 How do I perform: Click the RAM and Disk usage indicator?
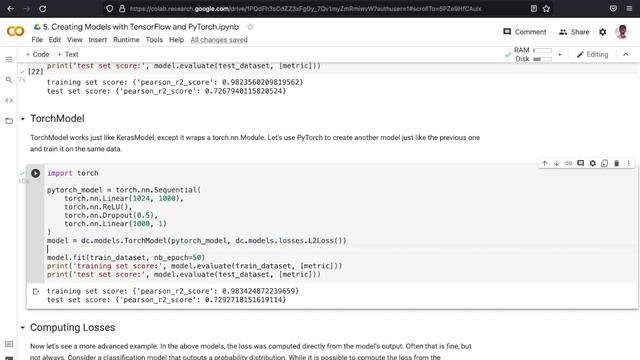tap(533, 54)
